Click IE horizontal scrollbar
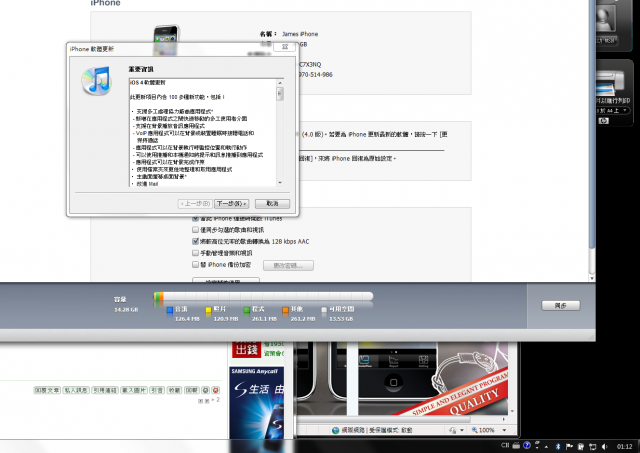 click(384, 419)
